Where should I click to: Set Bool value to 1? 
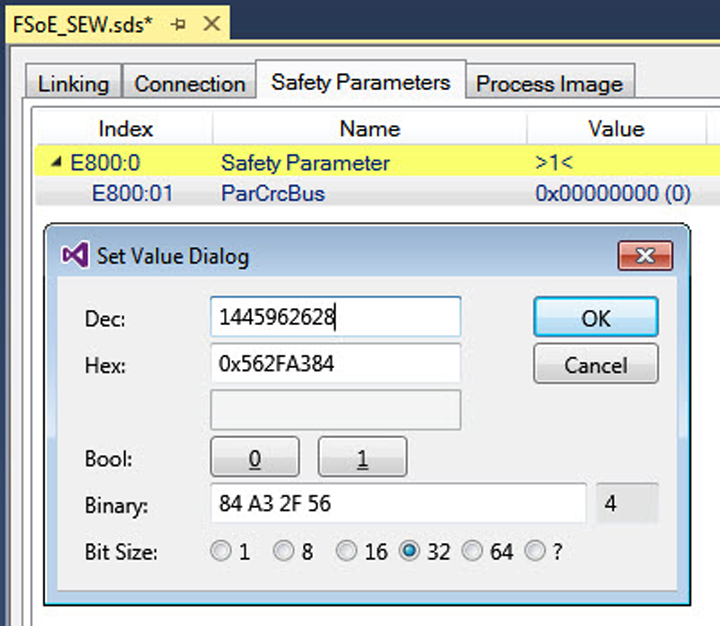(x=362, y=458)
